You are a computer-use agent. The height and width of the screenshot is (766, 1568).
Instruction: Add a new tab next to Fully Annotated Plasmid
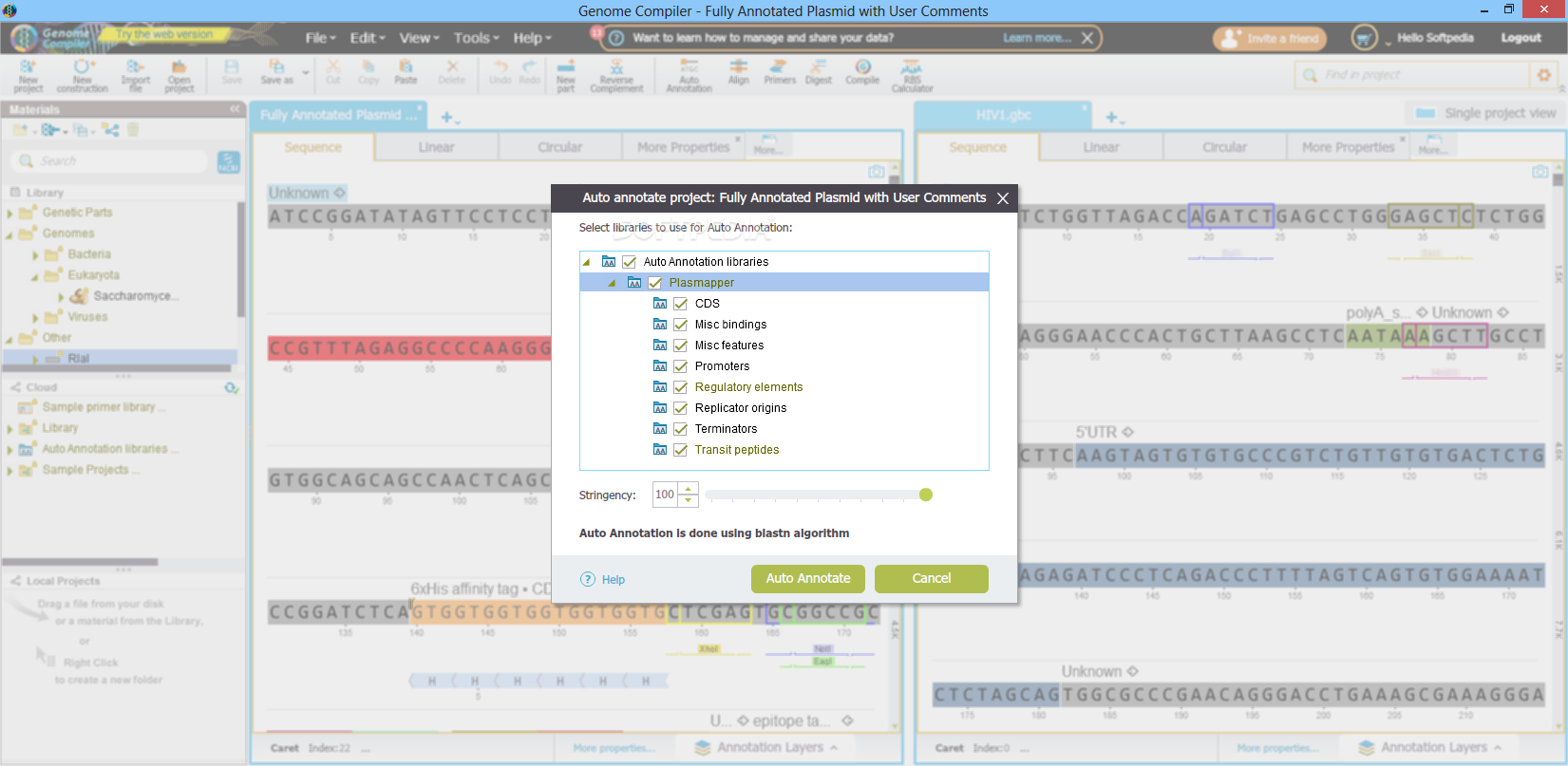tap(450, 117)
